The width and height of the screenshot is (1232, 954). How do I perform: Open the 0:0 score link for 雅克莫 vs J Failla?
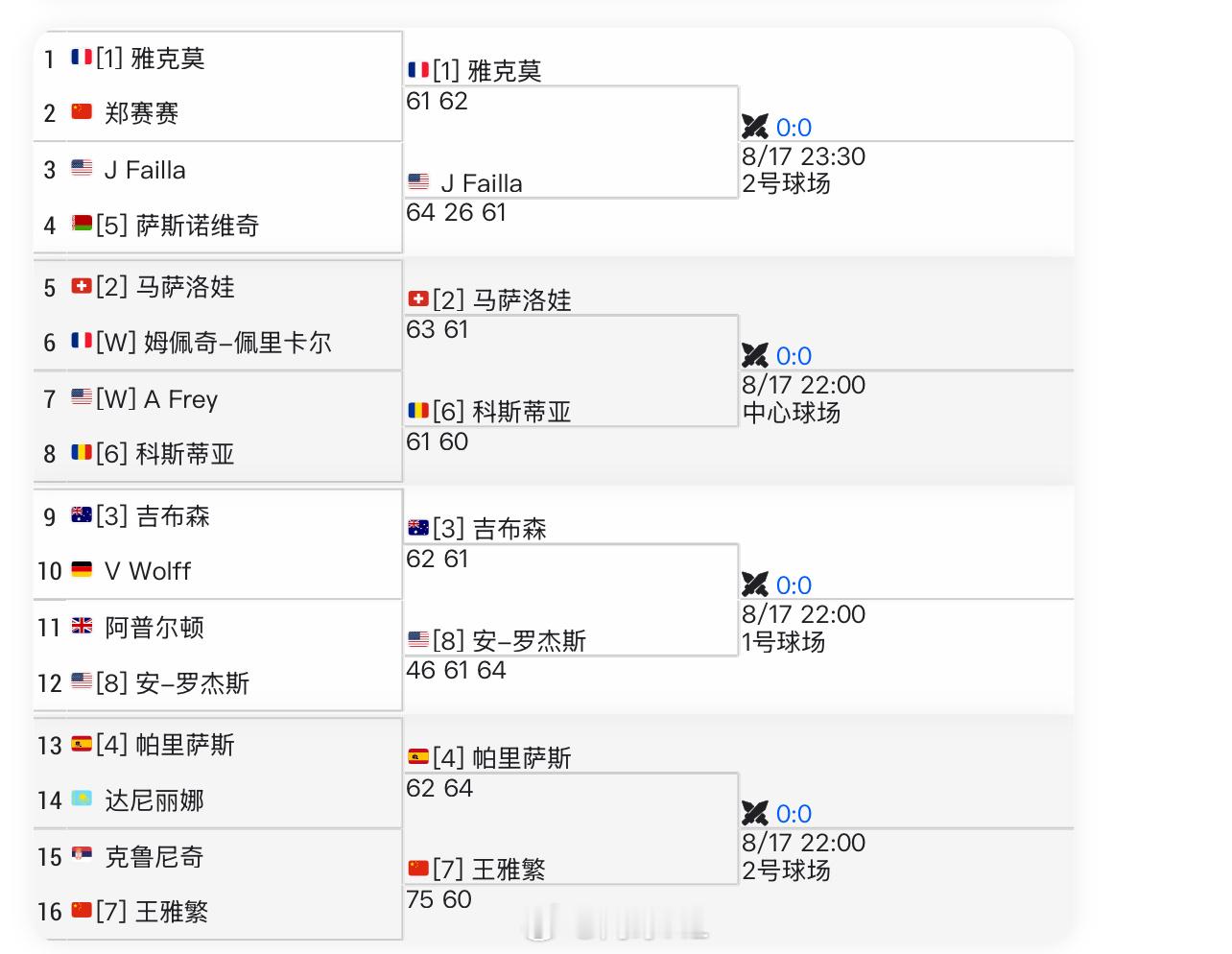(794, 128)
